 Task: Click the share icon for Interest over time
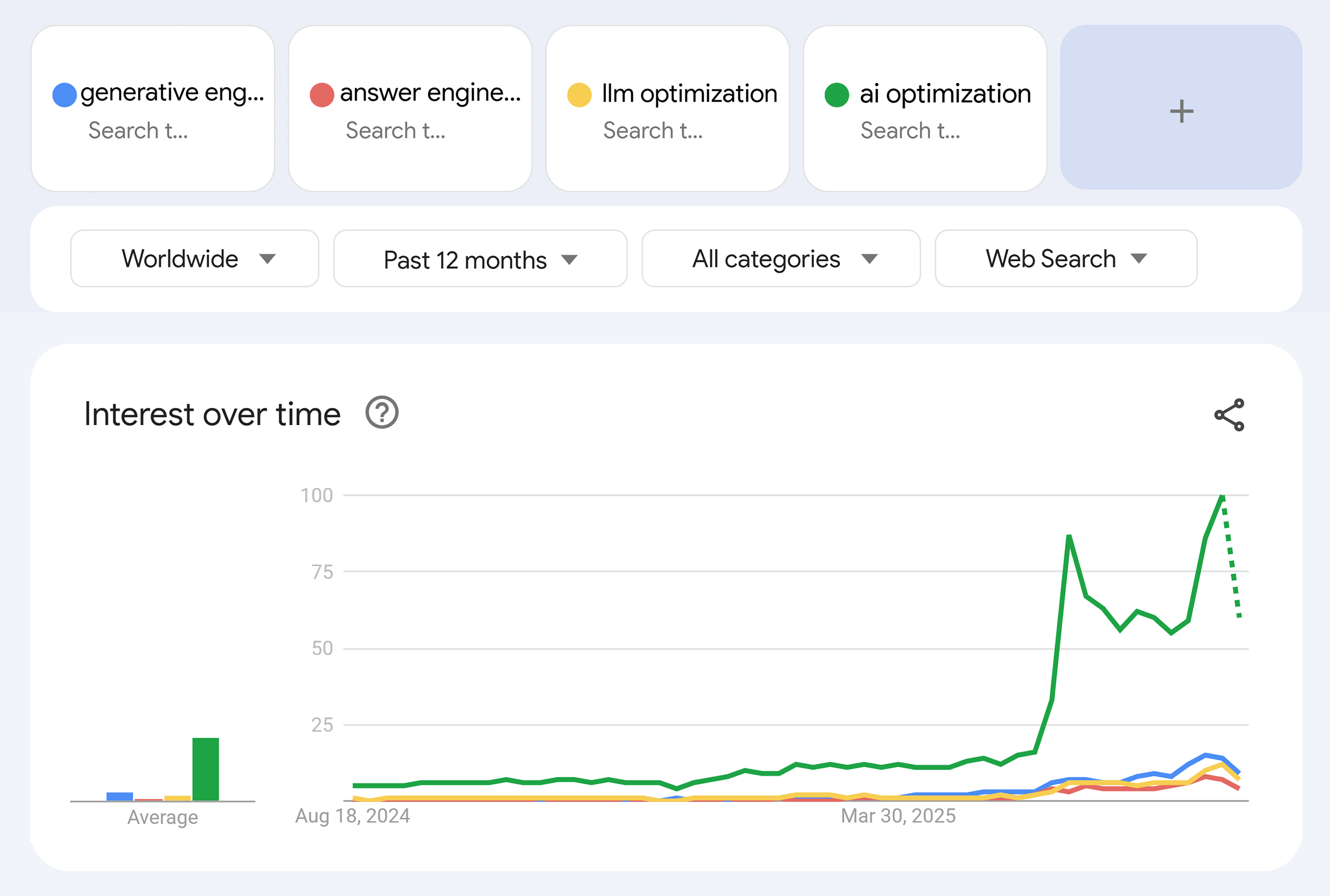1229,414
